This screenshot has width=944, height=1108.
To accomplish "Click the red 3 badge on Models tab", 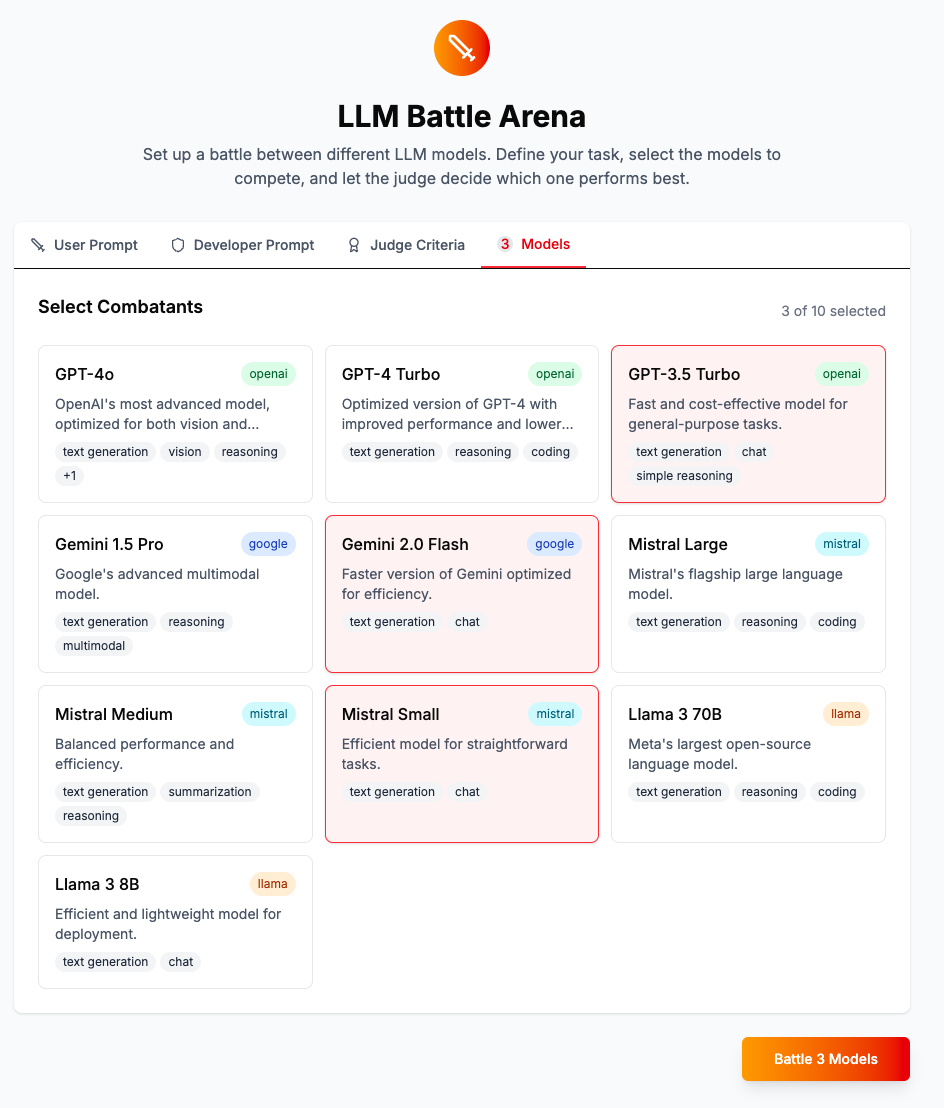I will (x=505, y=244).
